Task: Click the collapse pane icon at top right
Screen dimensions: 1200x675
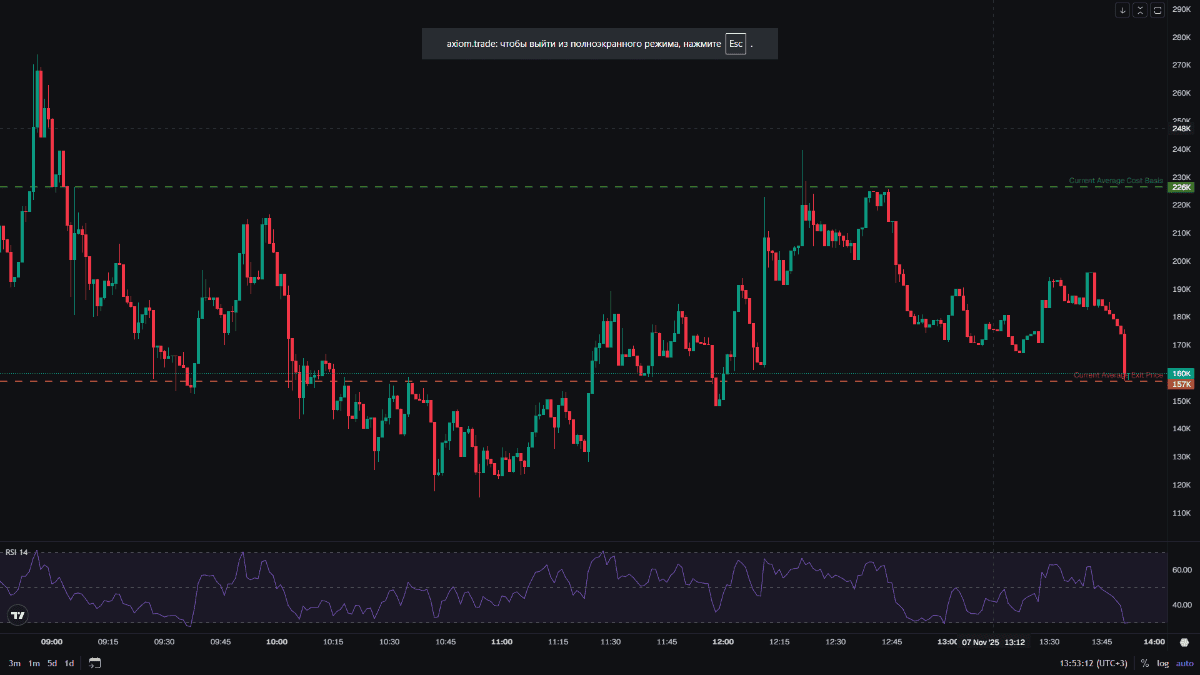Action: coord(1140,10)
